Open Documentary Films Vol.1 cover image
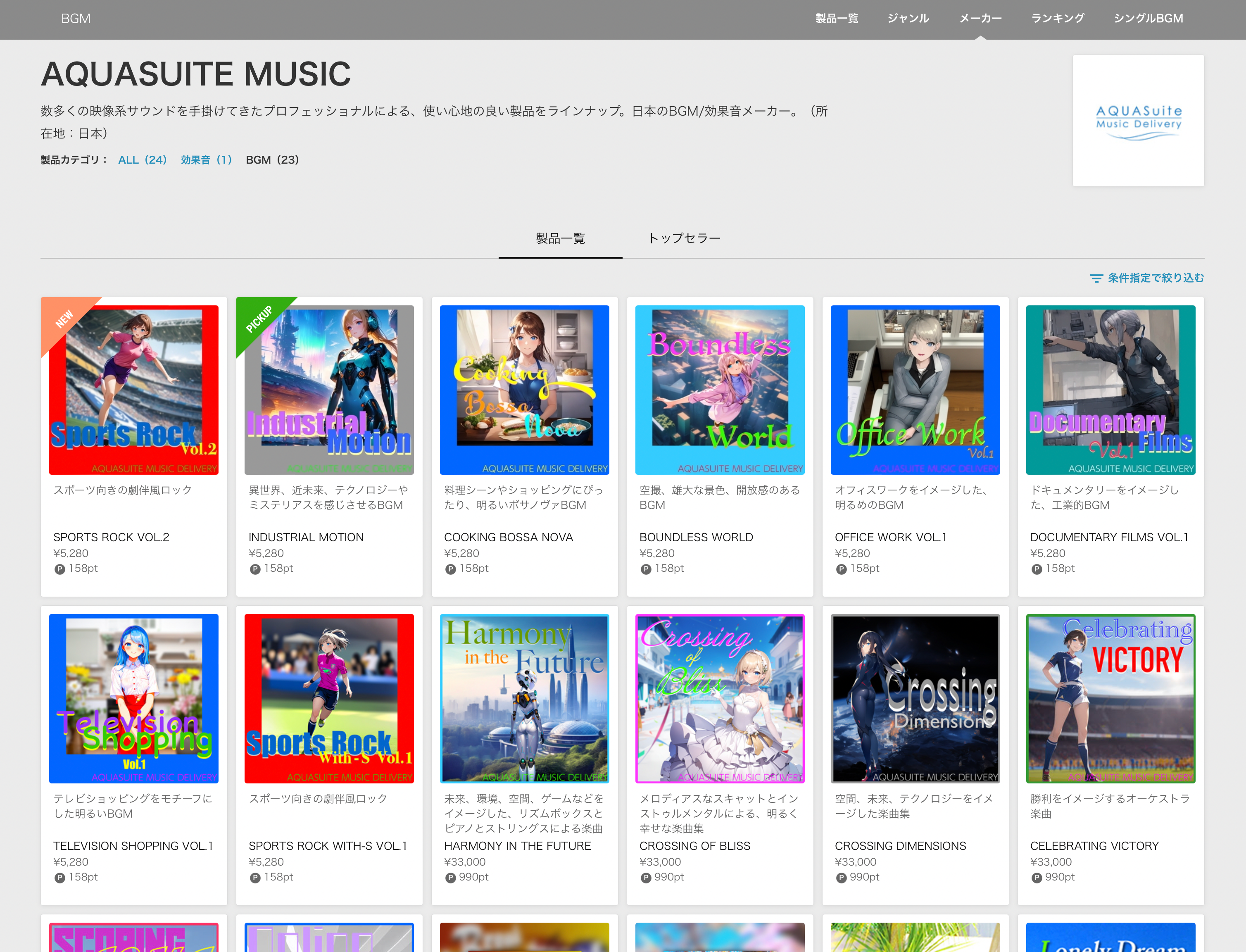The image size is (1246, 952). pyautogui.click(x=1111, y=390)
